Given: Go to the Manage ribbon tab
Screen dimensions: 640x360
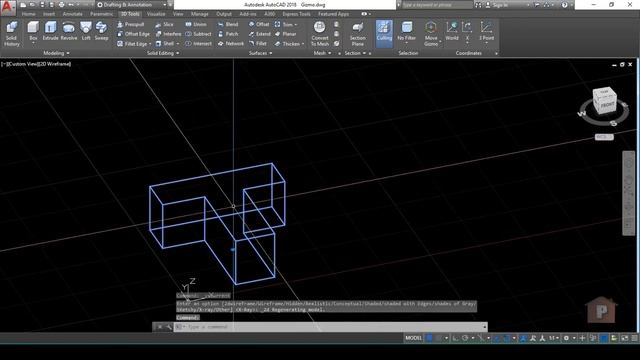Looking at the screenshot, I should click(x=200, y=14).
